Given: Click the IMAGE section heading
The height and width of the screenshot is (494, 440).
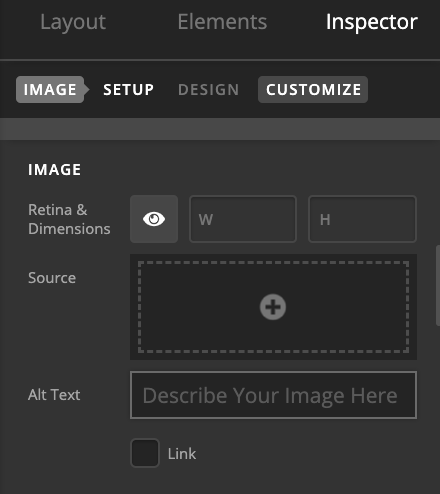Looking at the screenshot, I should pos(55,170).
